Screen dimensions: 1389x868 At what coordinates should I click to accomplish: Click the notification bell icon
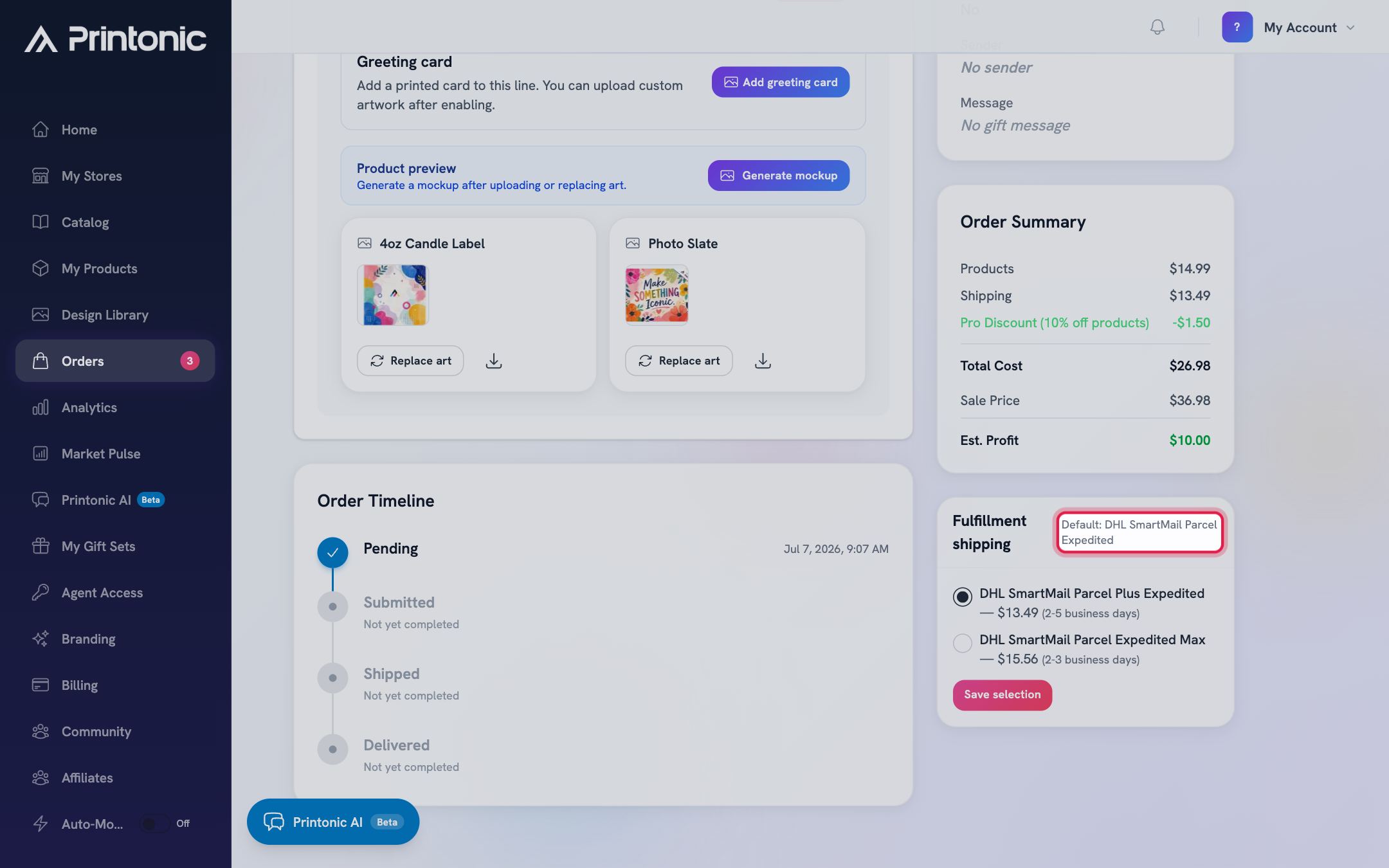(x=1157, y=27)
